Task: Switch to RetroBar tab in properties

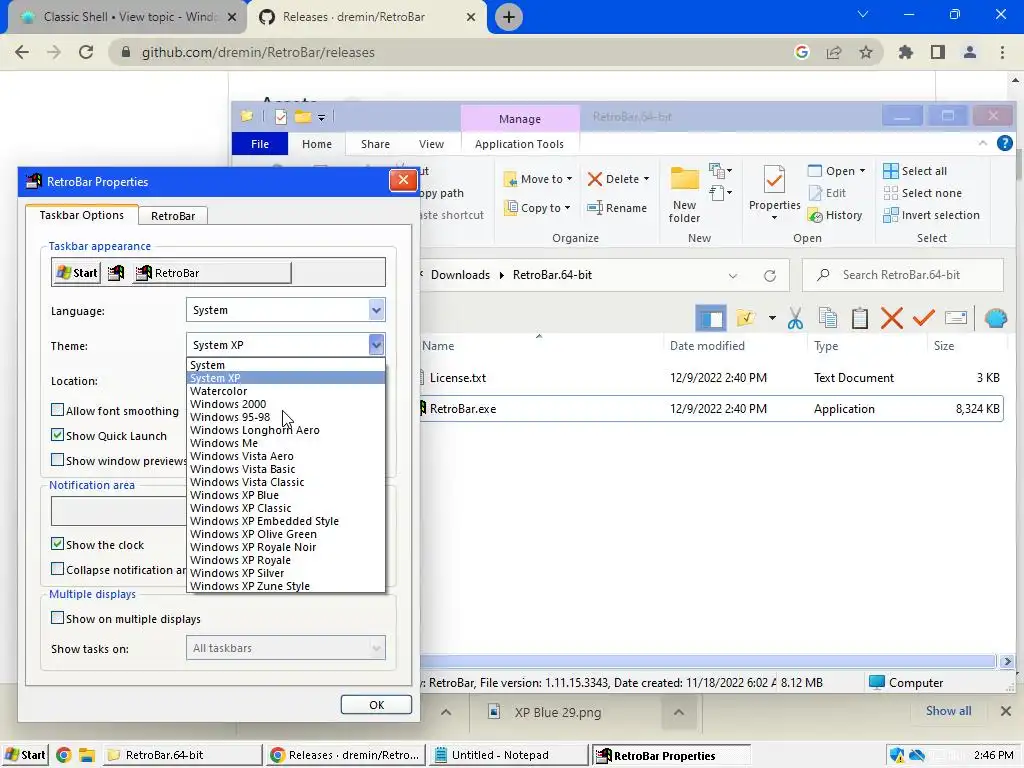Action: [x=173, y=216]
